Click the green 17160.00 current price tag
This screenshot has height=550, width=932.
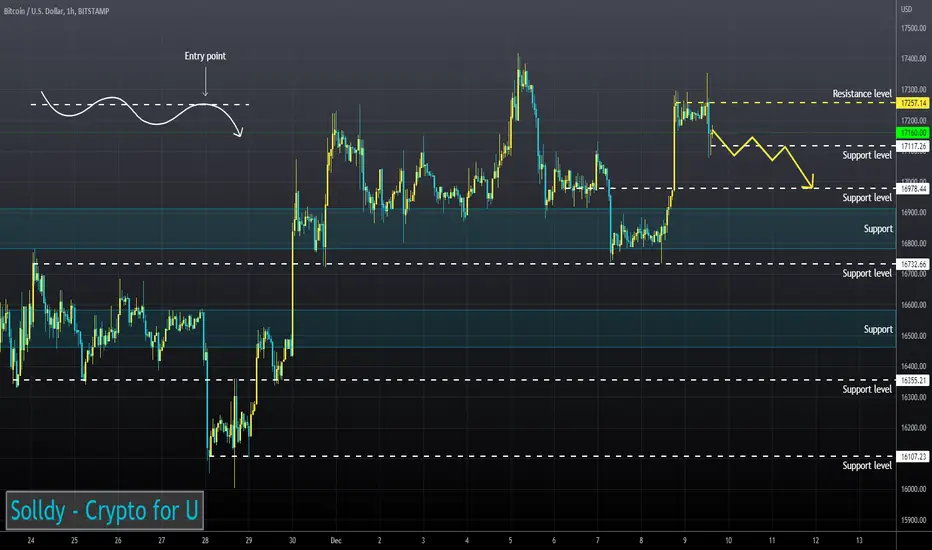click(913, 133)
